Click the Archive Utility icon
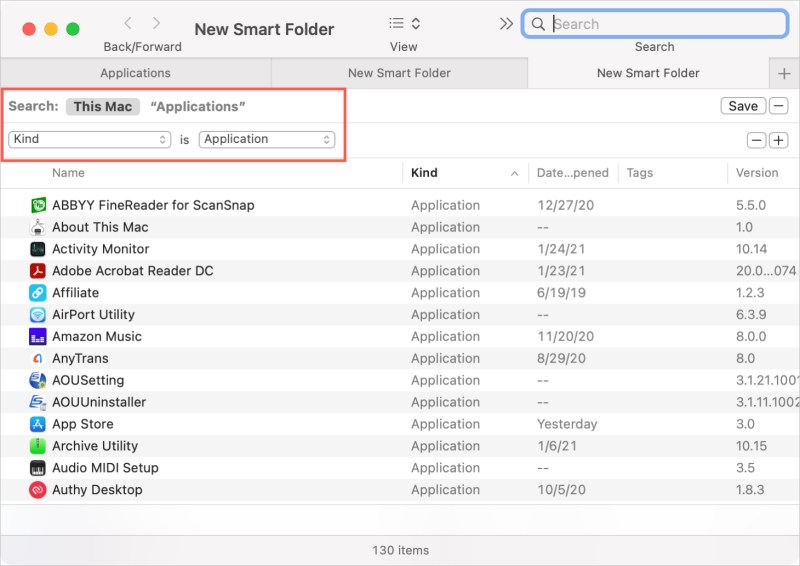Viewport: 800px width, 566px height. coord(38,446)
